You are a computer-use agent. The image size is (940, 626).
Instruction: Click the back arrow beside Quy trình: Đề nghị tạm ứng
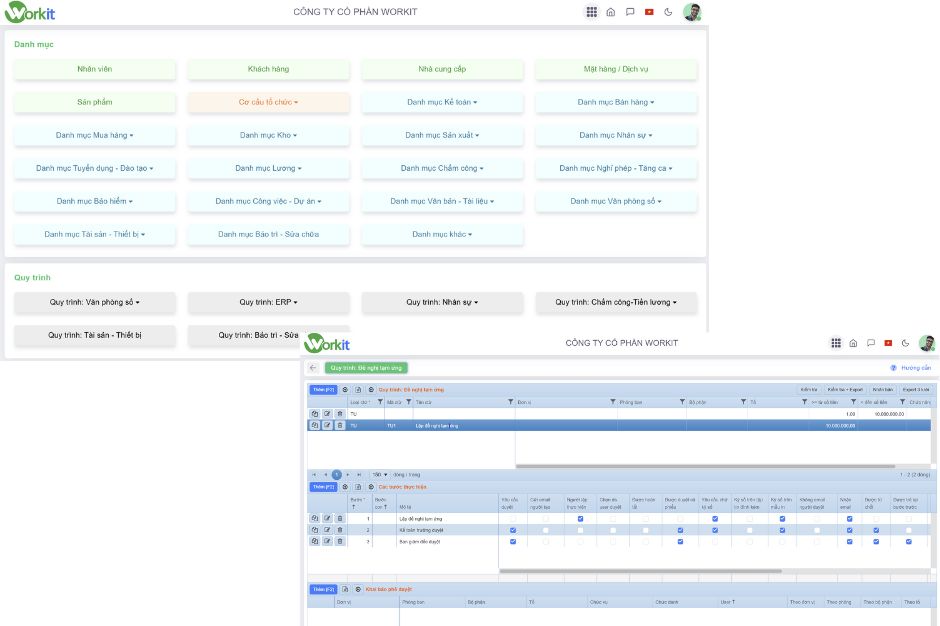(313, 368)
